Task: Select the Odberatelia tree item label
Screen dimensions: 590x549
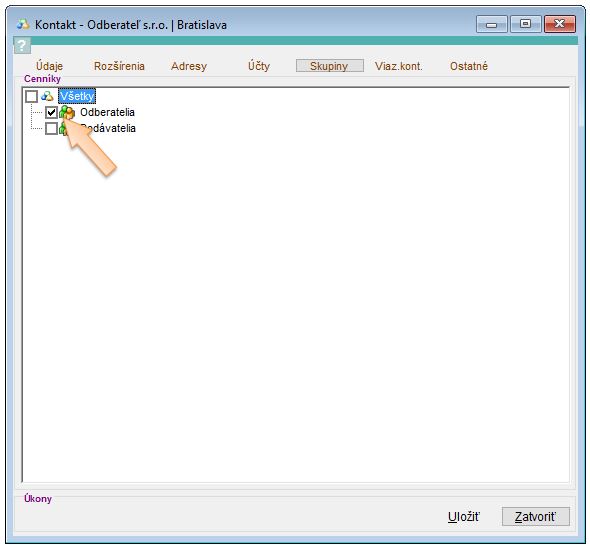Action: pos(107,112)
